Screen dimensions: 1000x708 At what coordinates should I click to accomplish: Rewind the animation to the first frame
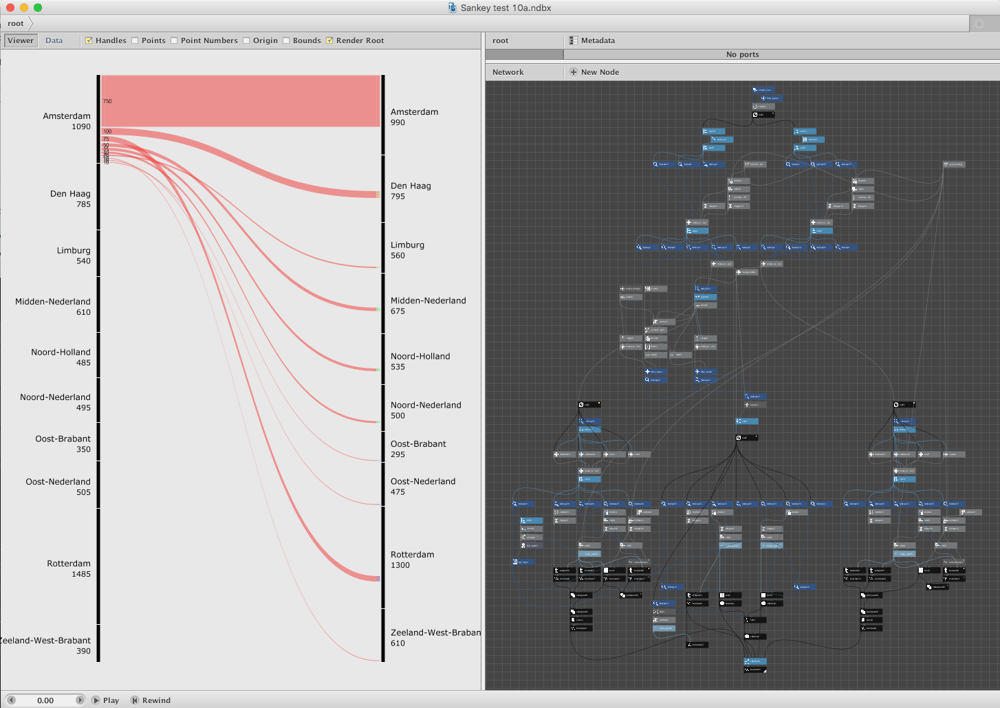[x=151, y=700]
